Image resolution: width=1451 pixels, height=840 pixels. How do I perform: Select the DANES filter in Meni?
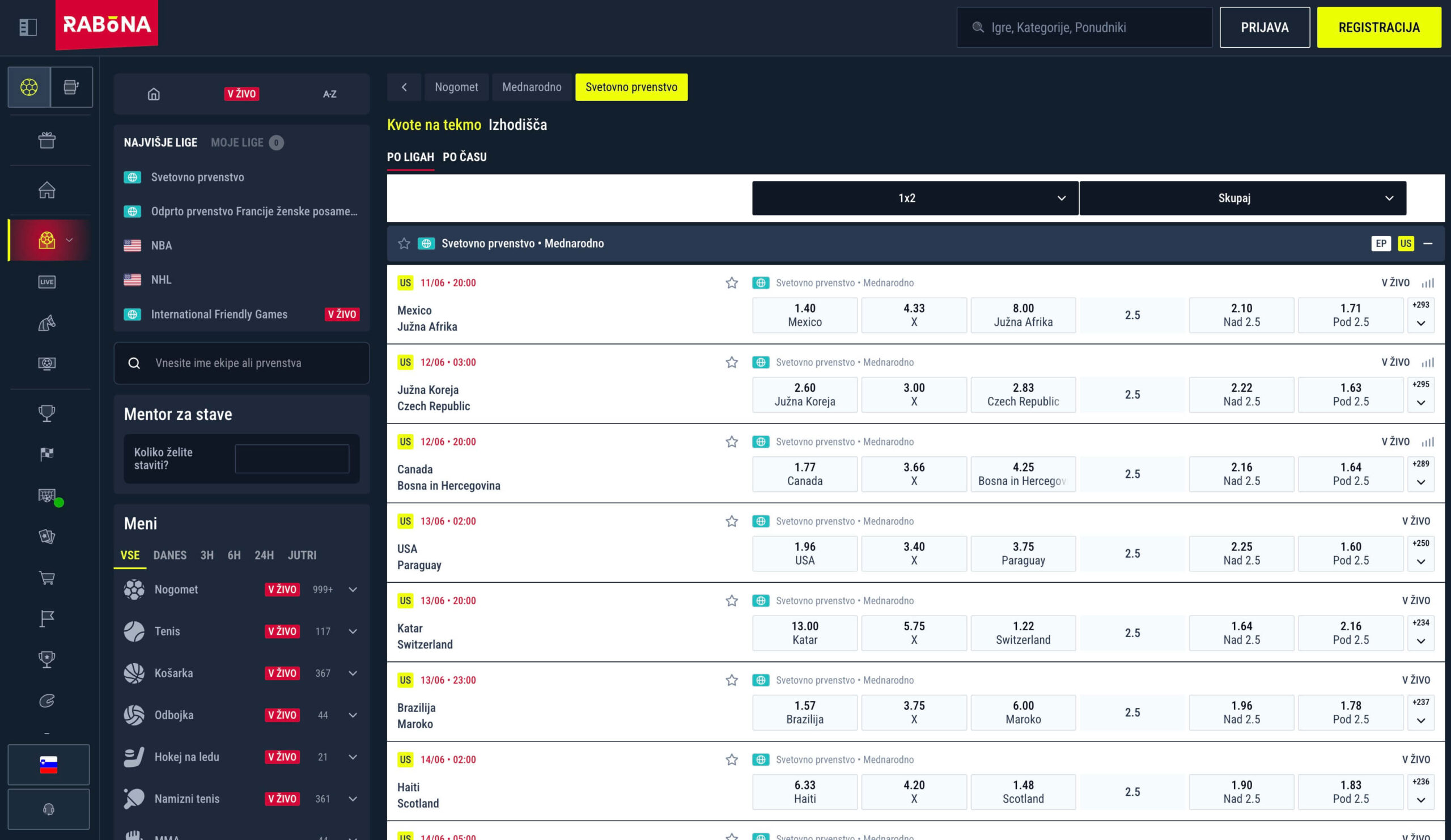pos(170,555)
